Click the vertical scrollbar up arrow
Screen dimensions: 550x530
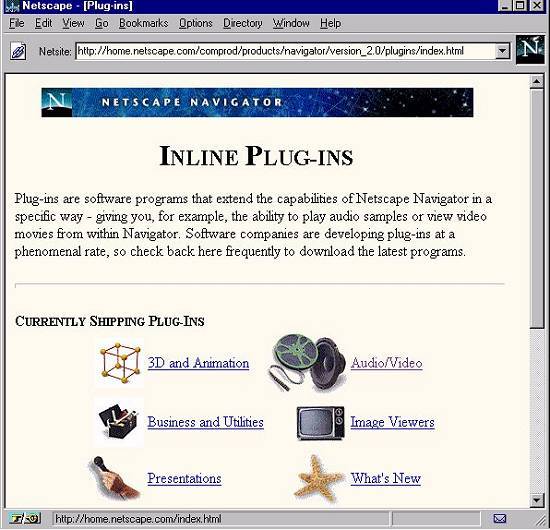click(537, 82)
